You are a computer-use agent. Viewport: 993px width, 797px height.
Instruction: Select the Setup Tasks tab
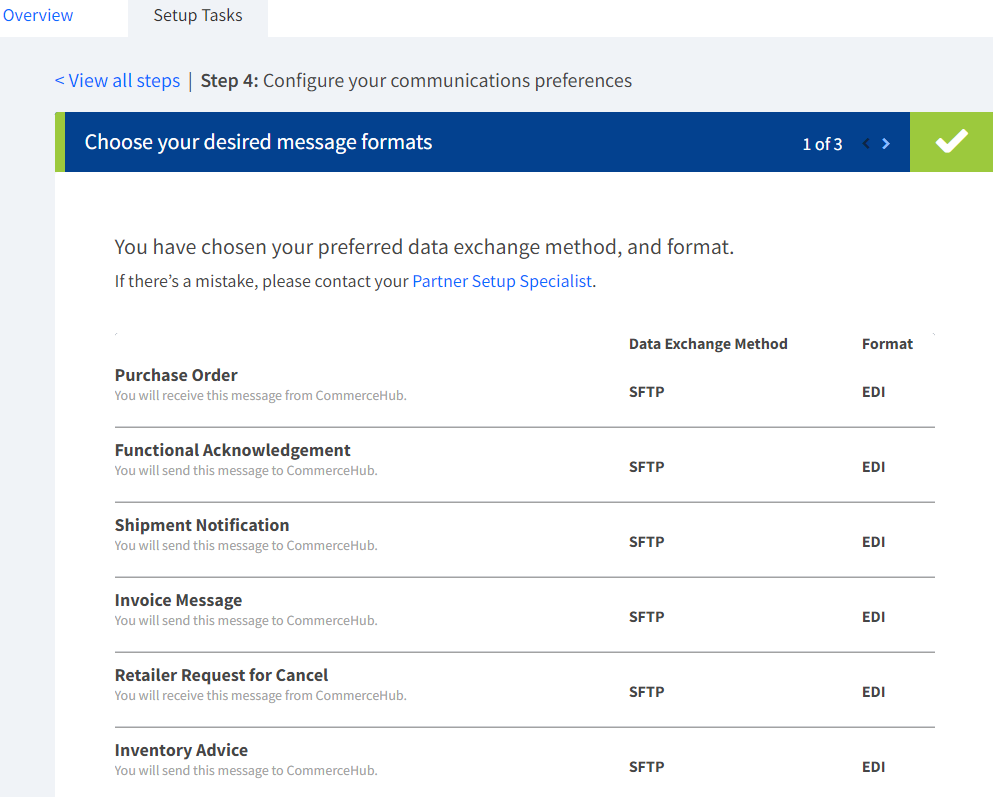(x=197, y=16)
